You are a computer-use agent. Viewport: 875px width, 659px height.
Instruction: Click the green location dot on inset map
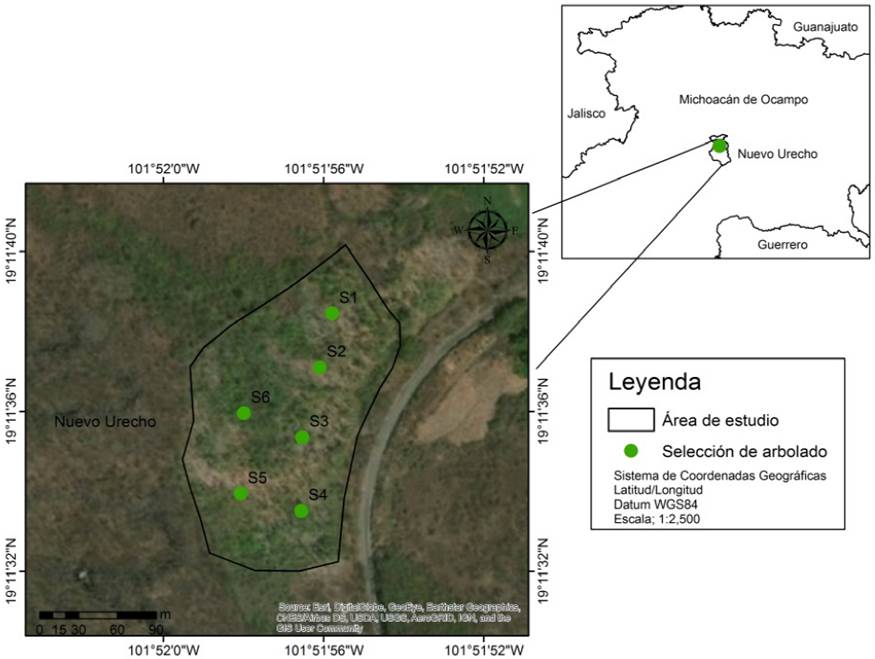(719, 146)
